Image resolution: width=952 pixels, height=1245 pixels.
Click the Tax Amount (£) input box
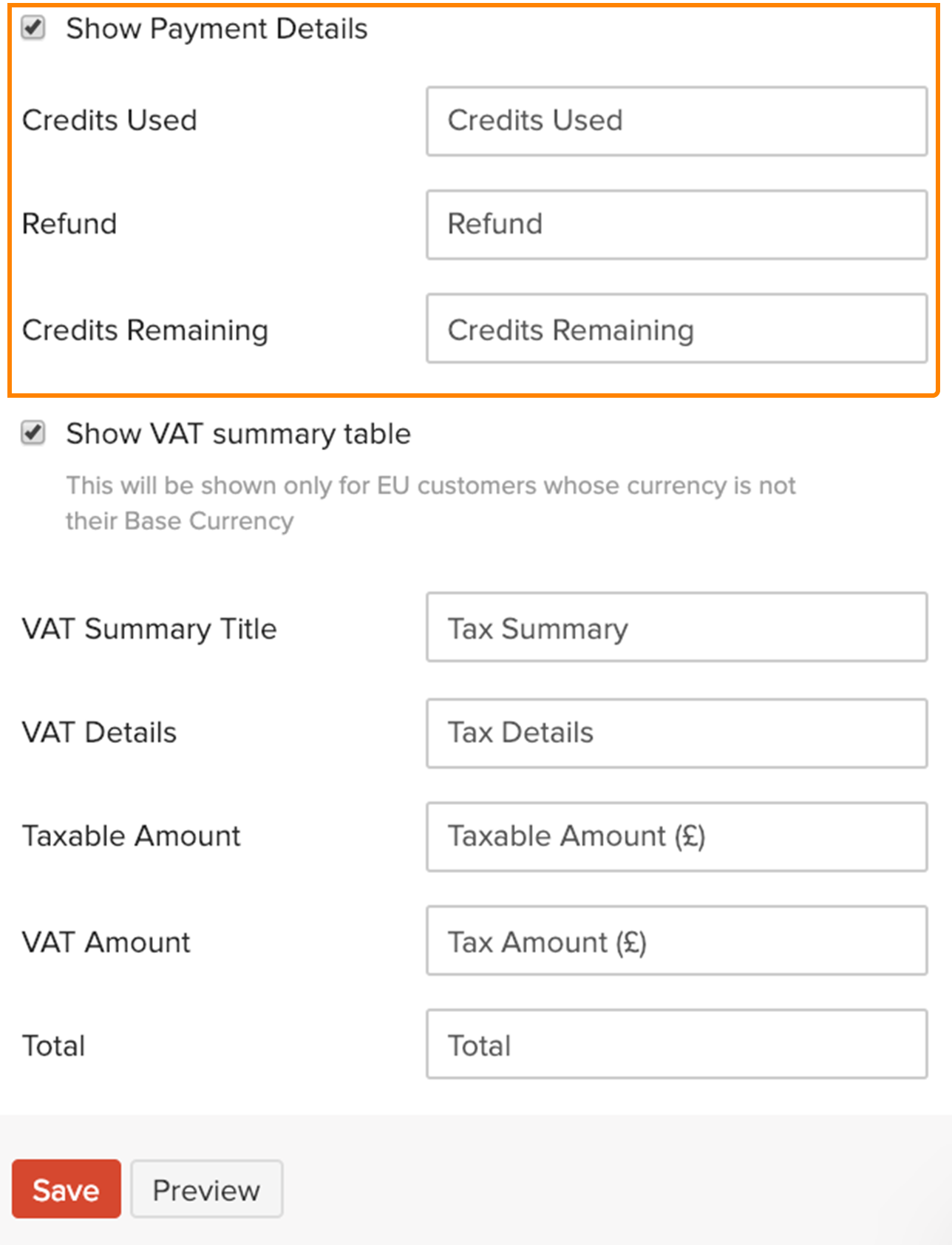(x=676, y=941)
